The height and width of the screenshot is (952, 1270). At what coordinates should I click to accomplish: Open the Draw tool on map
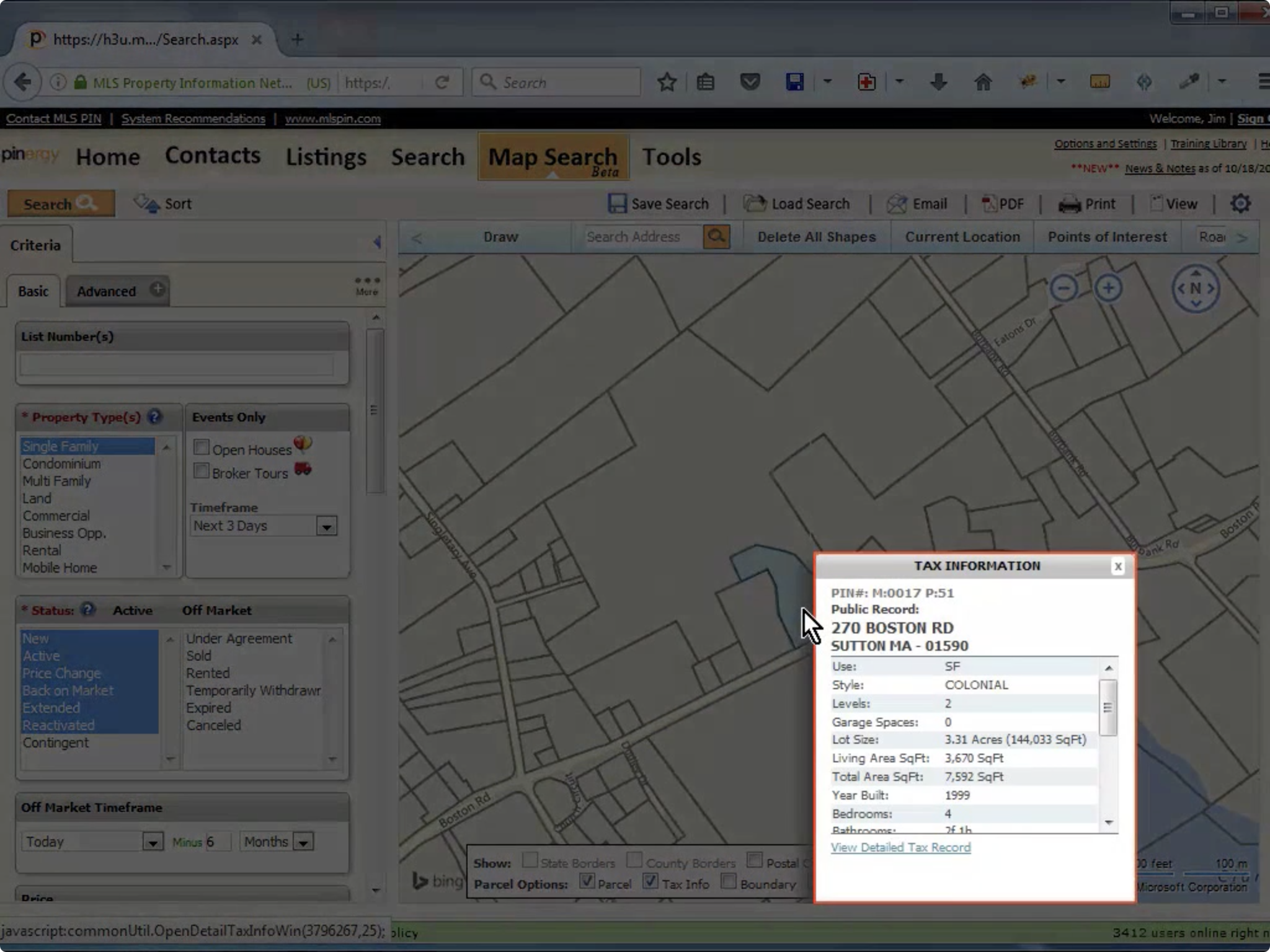pos(500,237)
